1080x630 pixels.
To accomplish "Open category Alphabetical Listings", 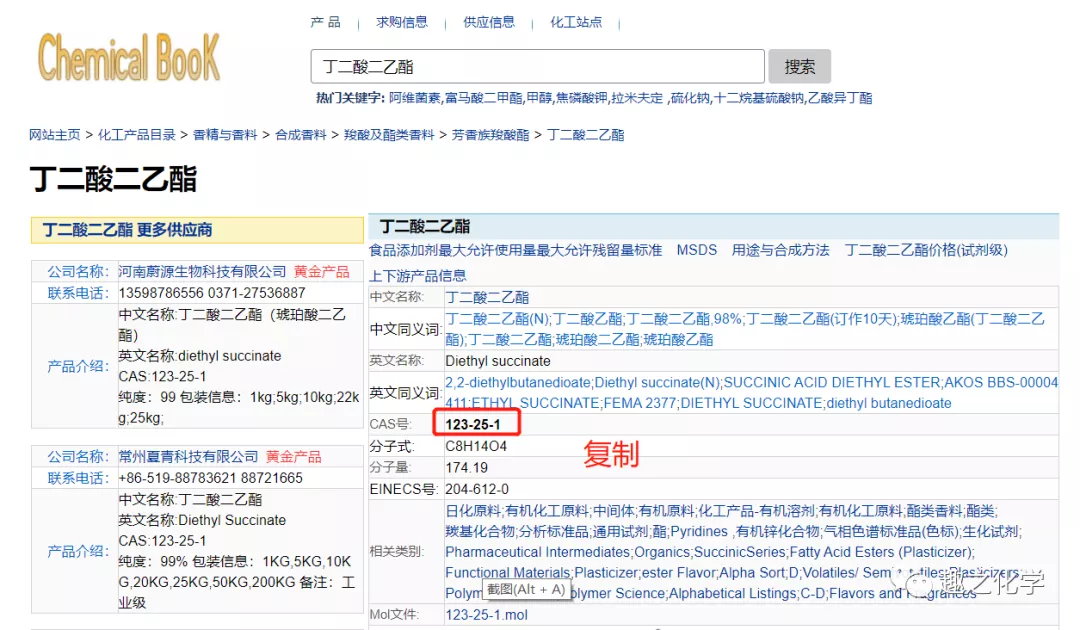I will 732,594.
